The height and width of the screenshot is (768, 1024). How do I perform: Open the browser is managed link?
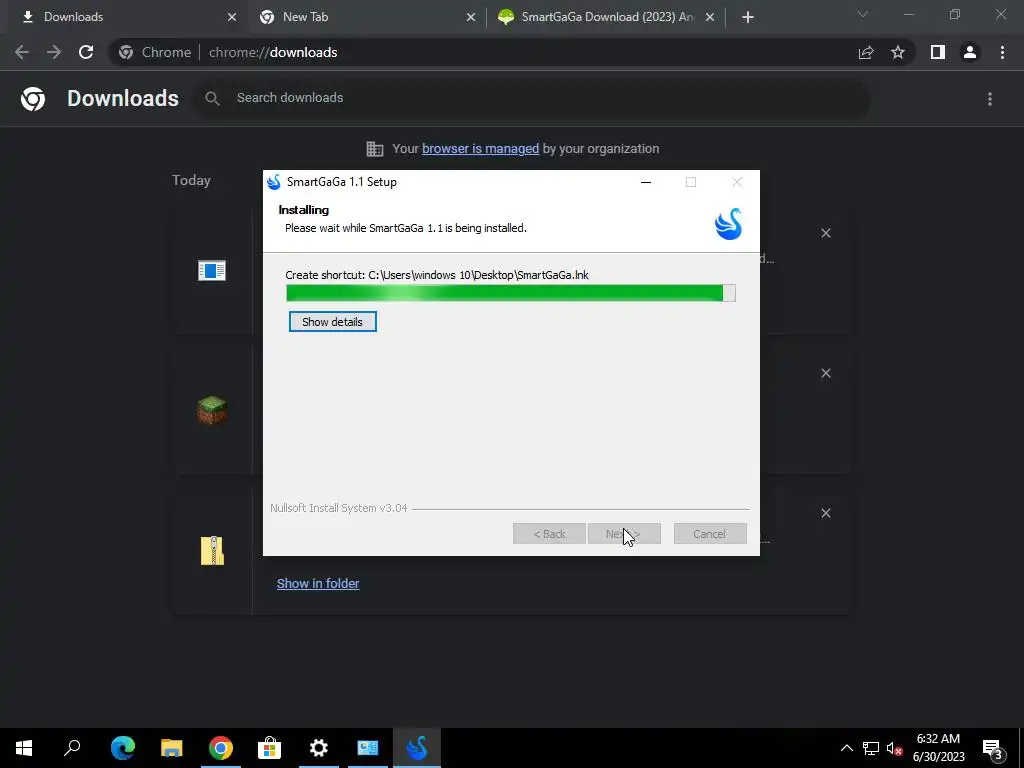pyautogui.click(x=481, y=149)
